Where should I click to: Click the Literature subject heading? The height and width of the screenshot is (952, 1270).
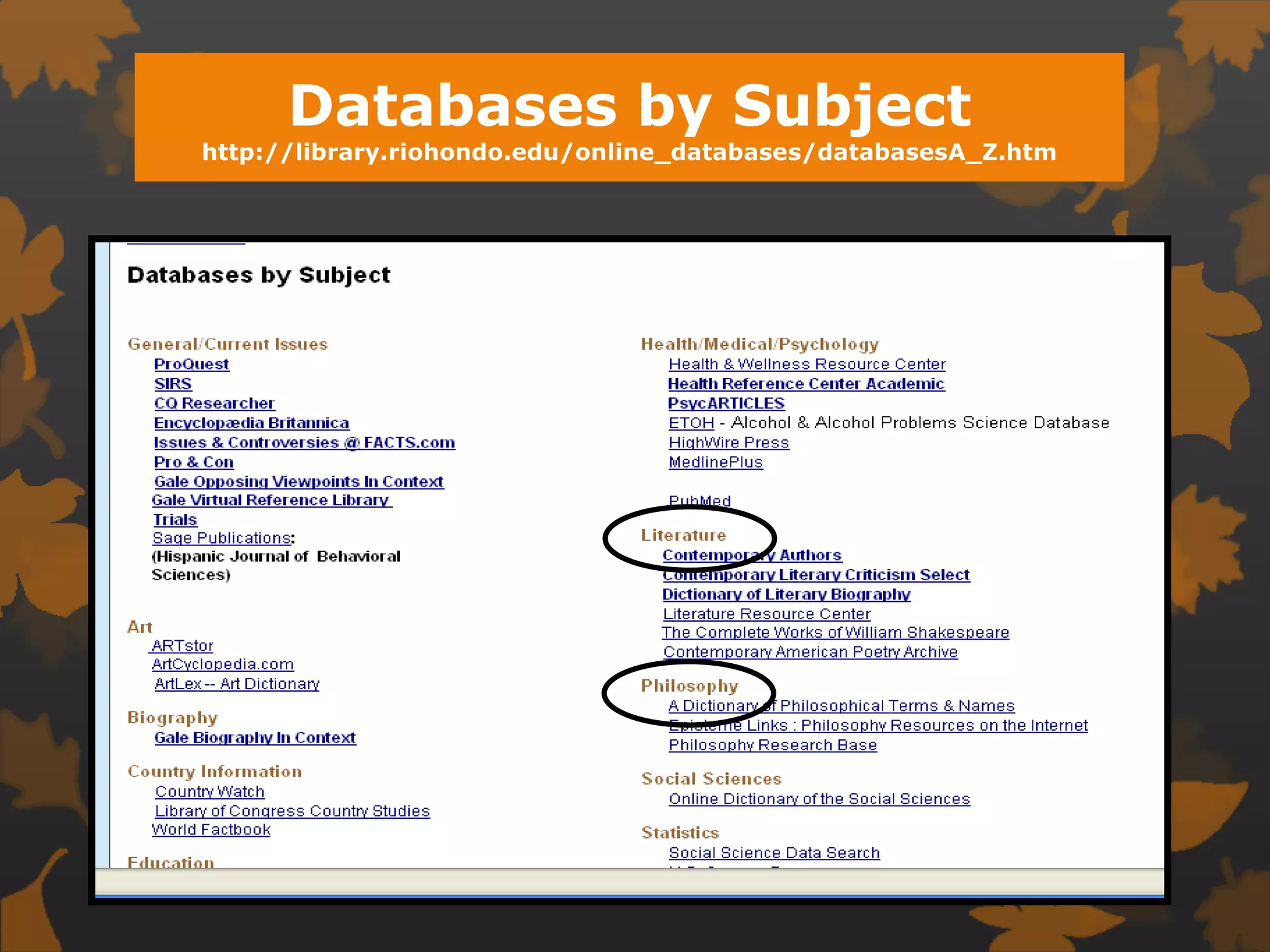pyautogui.click(x=683, y=535)
